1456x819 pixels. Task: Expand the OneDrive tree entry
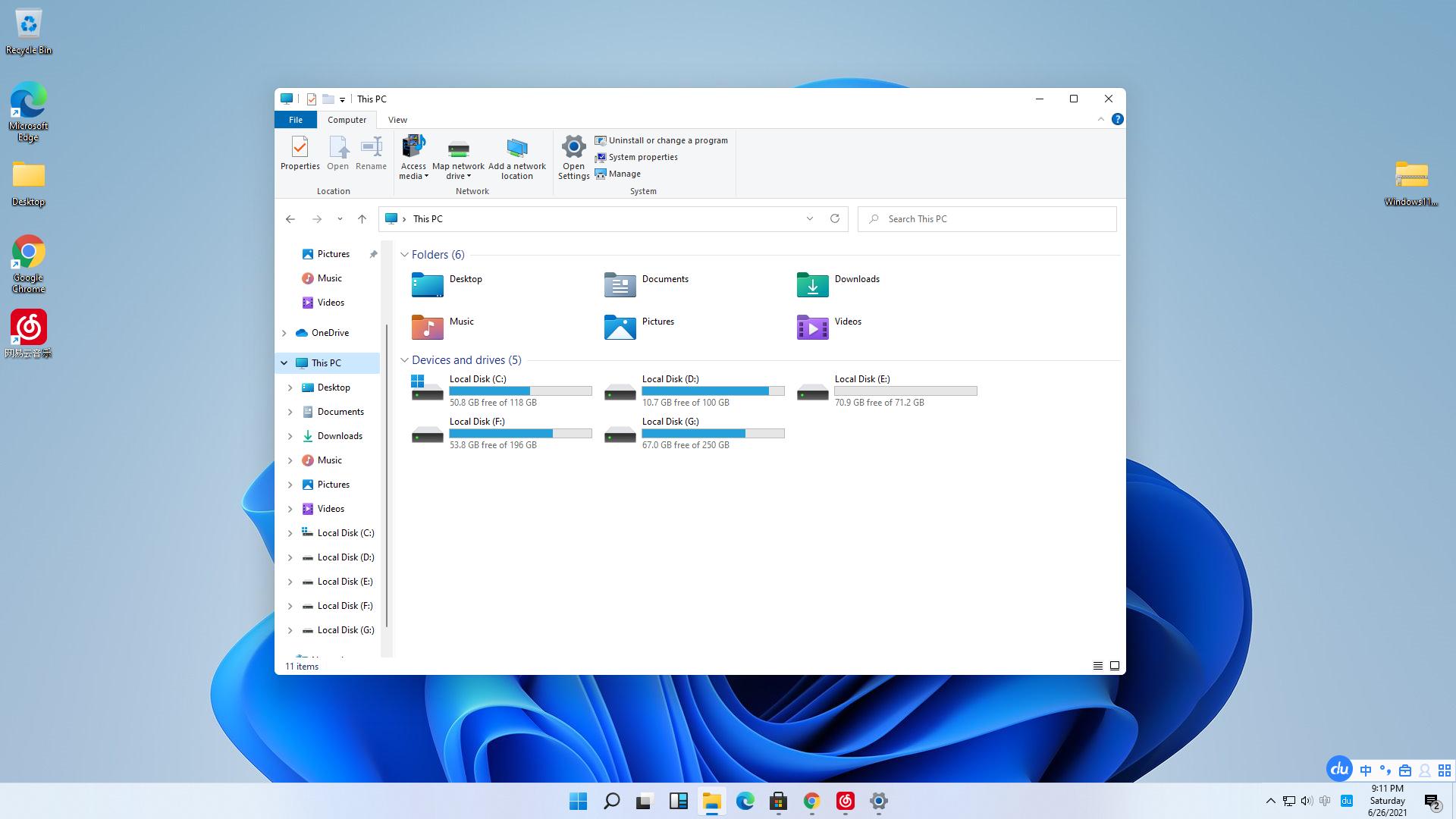pos(284,333)
